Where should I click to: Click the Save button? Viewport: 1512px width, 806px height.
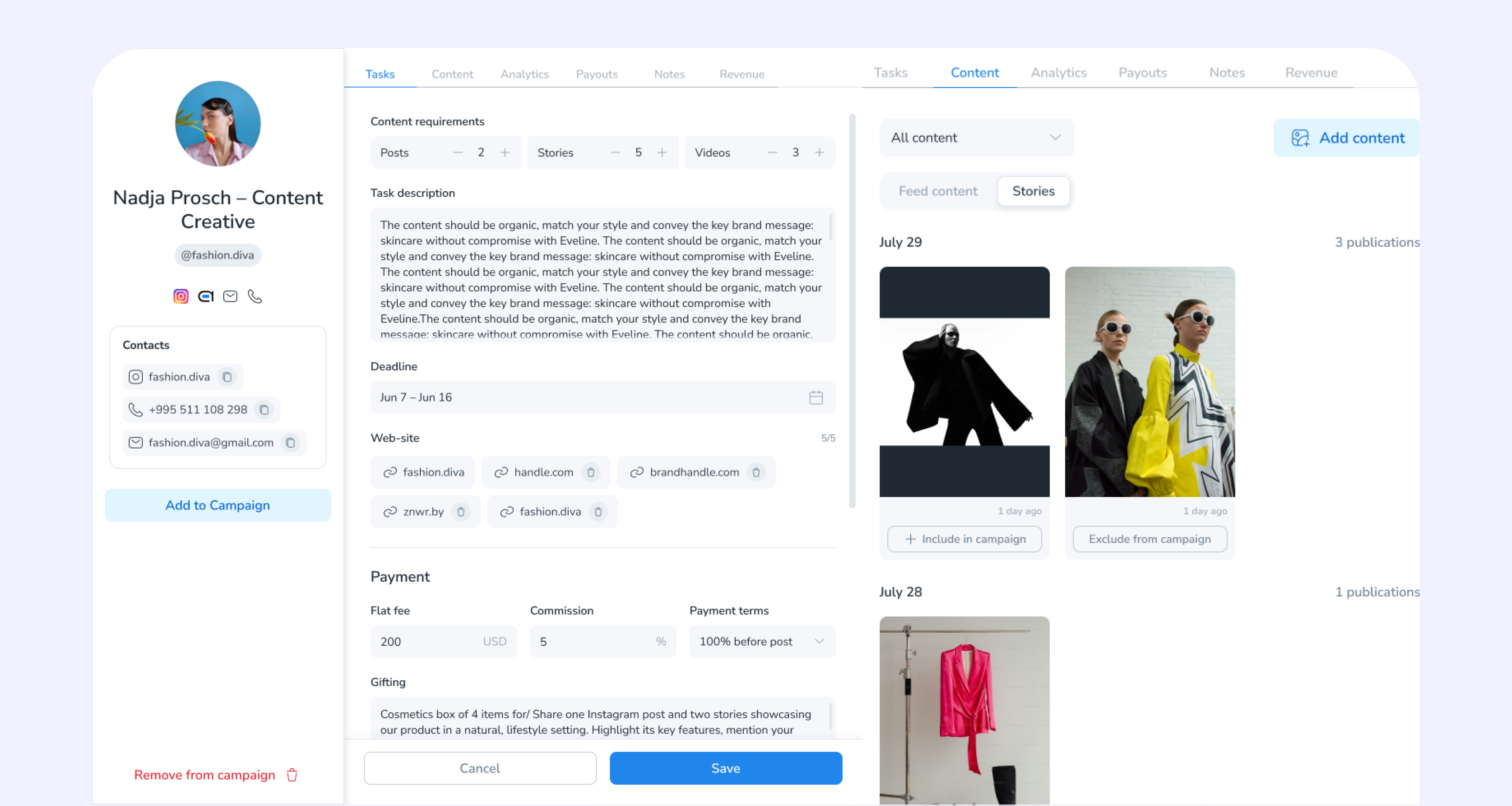point(726,768)
